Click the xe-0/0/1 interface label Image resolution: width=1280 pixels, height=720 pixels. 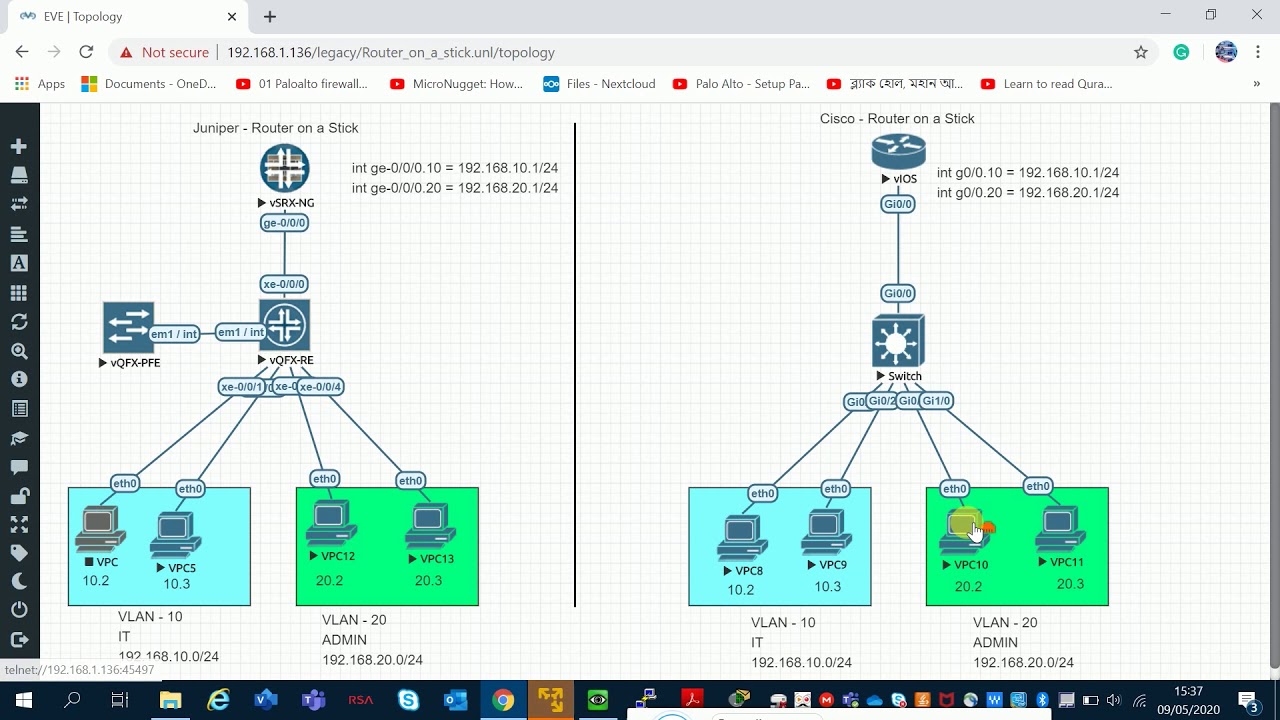coord(242,387)
